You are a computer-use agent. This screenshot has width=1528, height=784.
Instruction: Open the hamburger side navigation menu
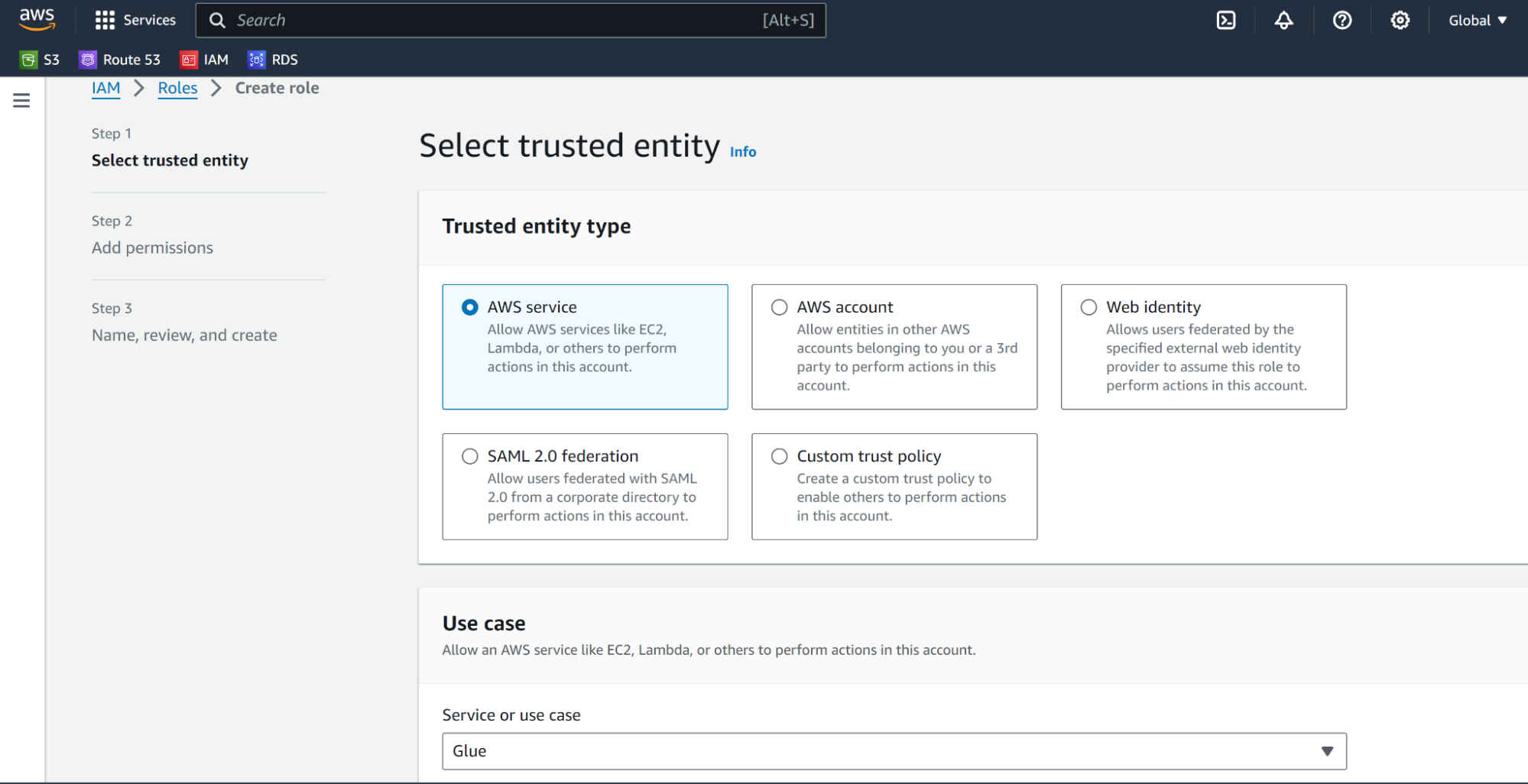(x=21, y=100)
